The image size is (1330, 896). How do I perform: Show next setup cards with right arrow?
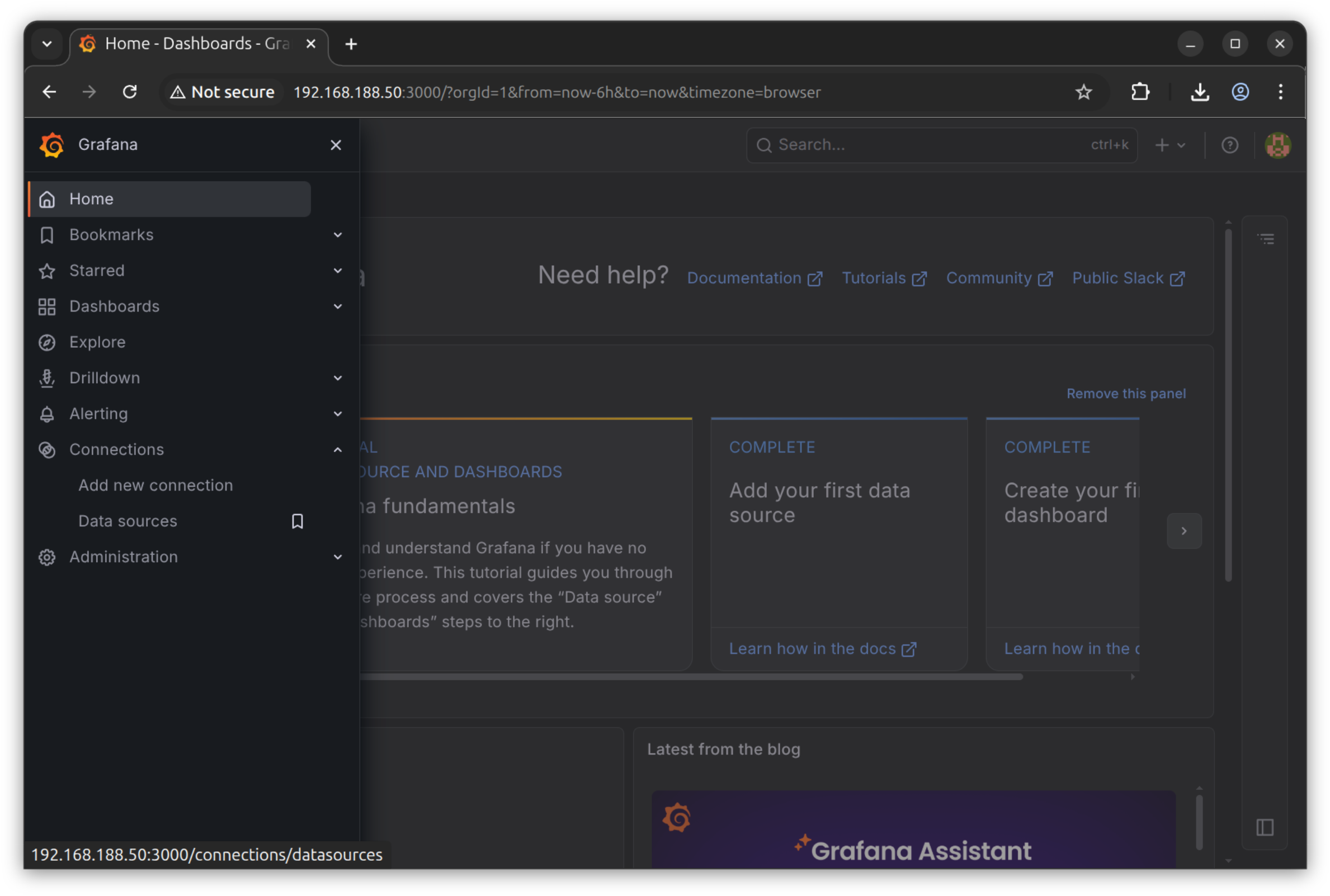[1184, 531]
